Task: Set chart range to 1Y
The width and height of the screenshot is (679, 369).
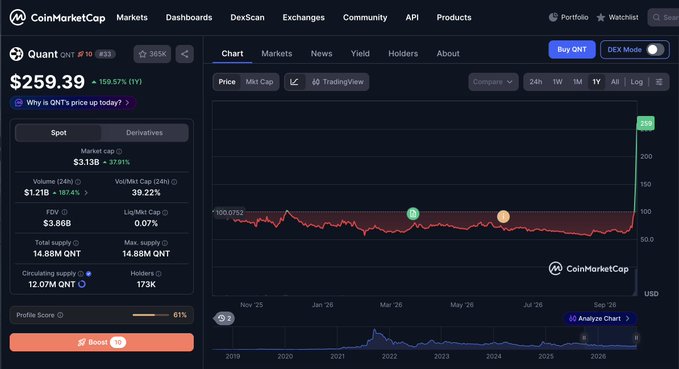Action: (597, 82)
